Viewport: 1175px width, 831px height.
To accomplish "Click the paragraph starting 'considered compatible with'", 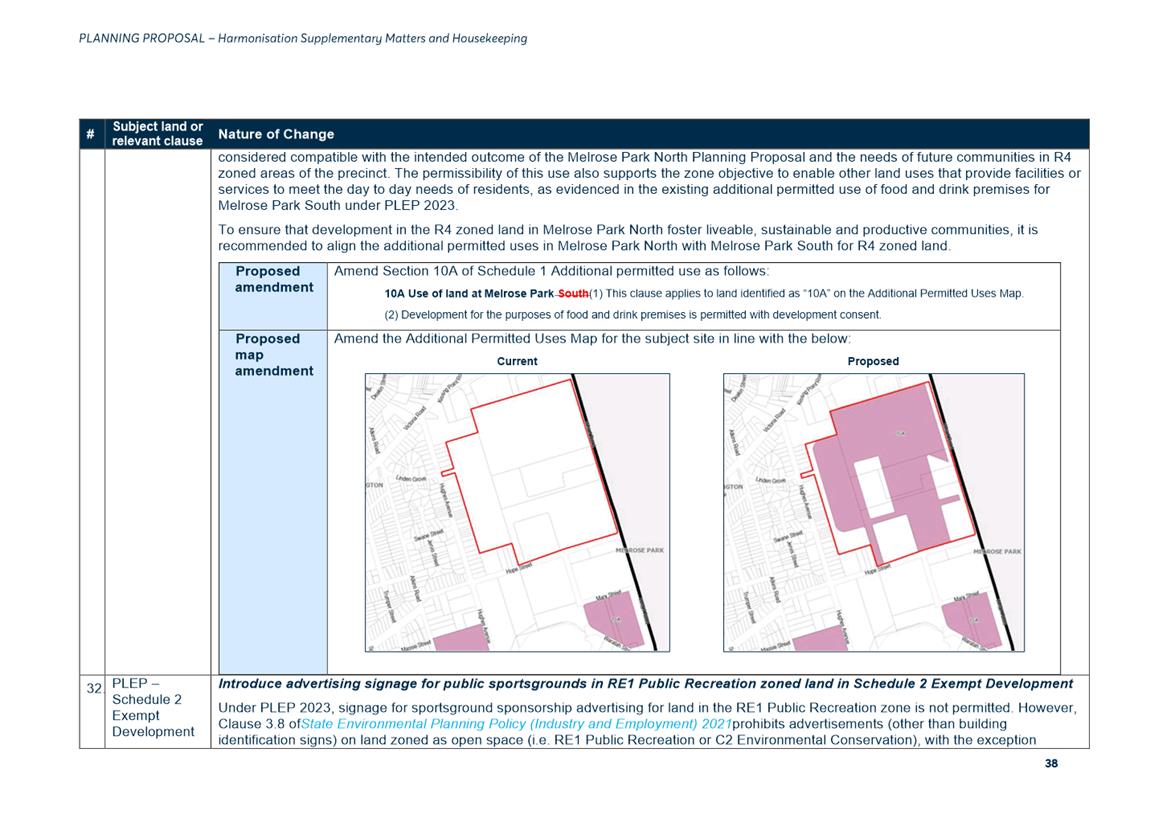I will (x=649, y=181).
